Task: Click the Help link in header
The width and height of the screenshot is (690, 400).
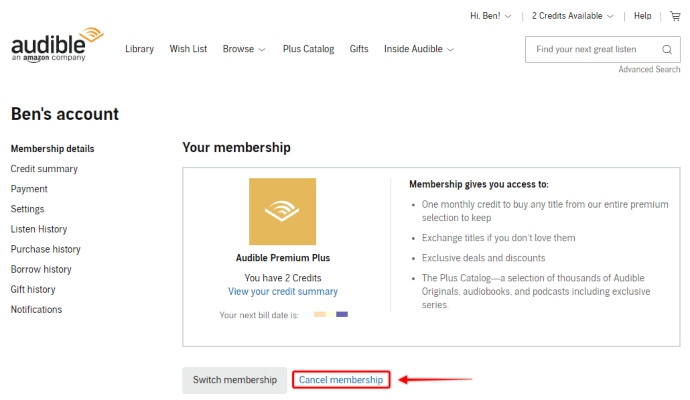Action: (x=642, y=16)
